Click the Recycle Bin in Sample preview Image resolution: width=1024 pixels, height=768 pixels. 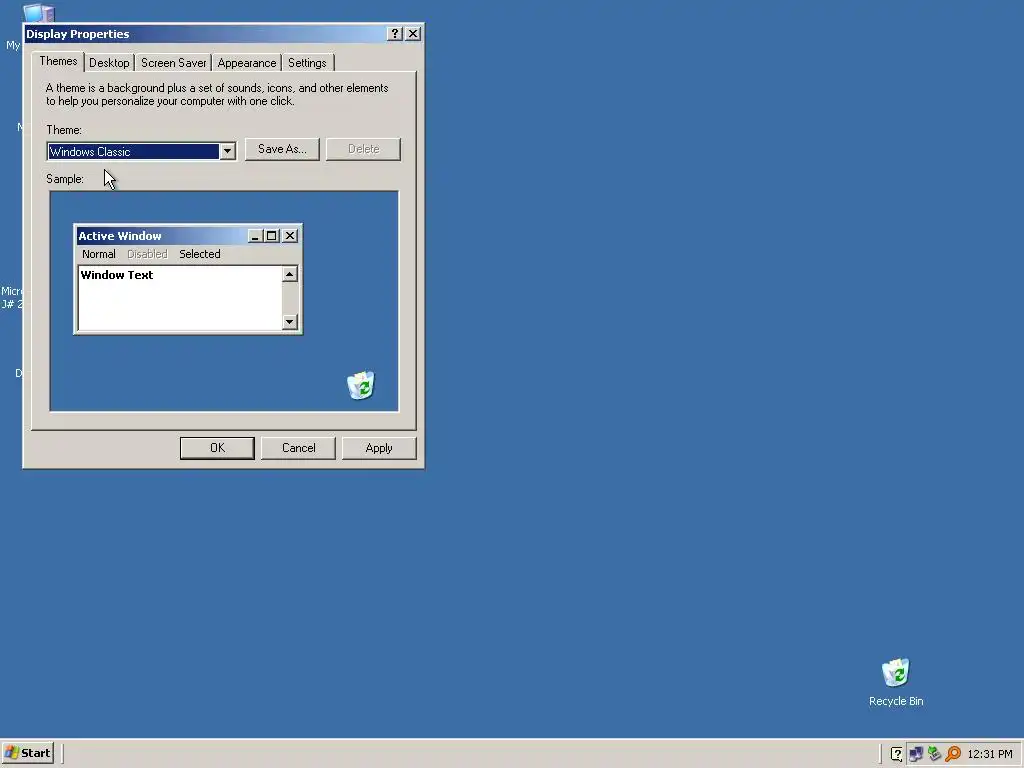[x=360, y=385]
